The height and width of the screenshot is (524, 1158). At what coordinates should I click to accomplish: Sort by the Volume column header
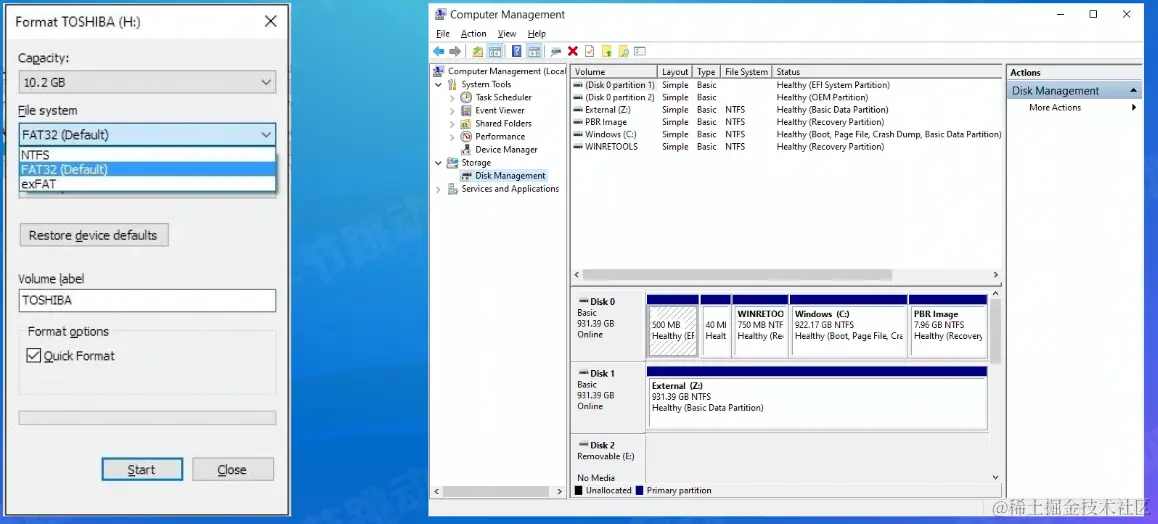coord(614,72)
